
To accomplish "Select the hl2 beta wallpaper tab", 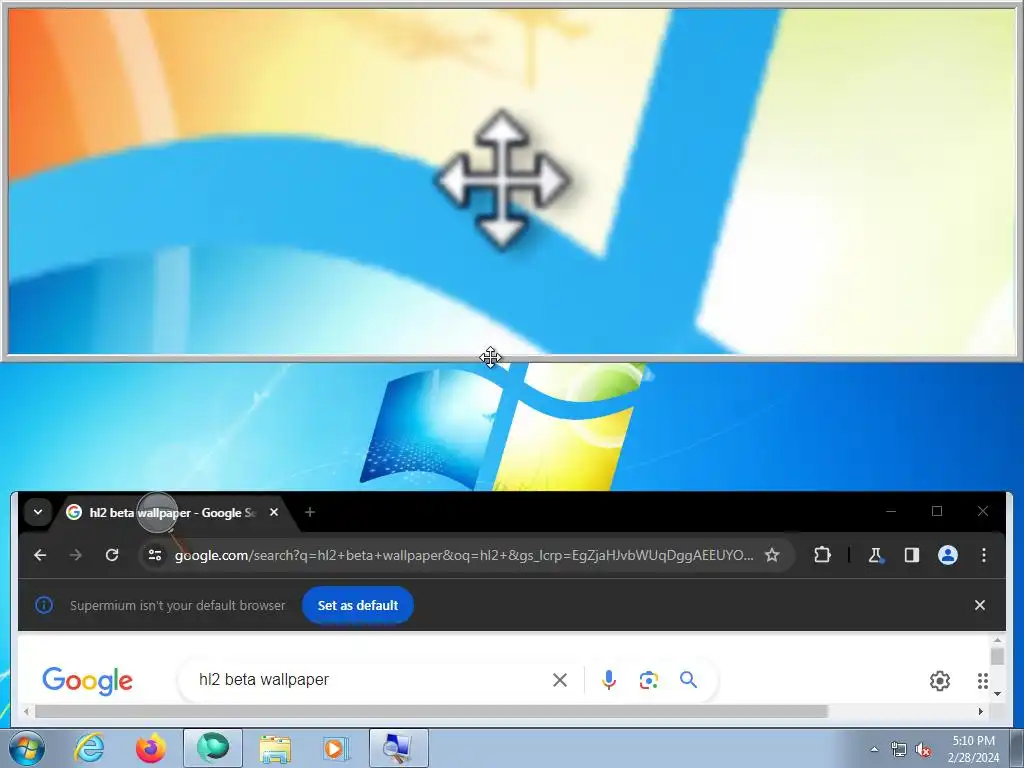I will [163, 513].
